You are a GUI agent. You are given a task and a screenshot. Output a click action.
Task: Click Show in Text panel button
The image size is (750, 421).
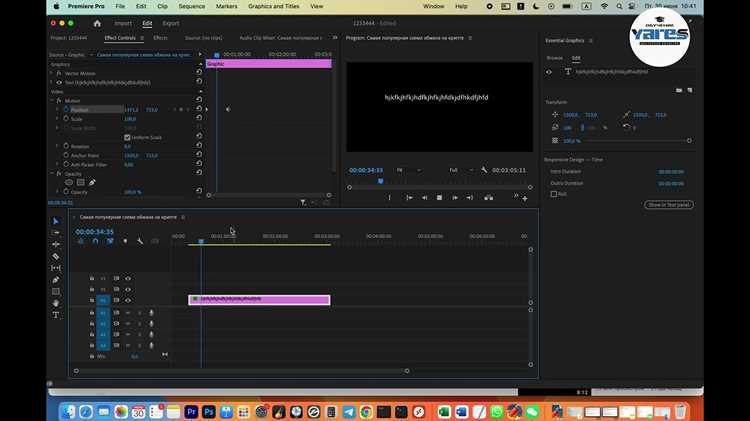tap(669, 205)
